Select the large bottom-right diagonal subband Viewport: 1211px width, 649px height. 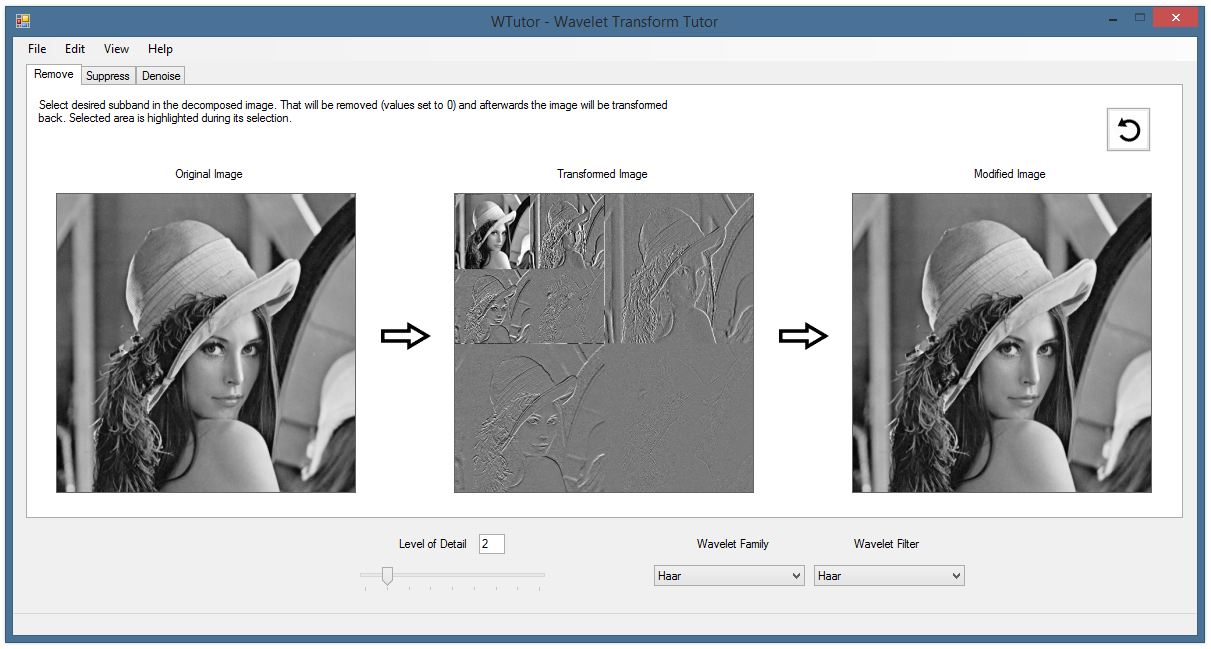679,418
